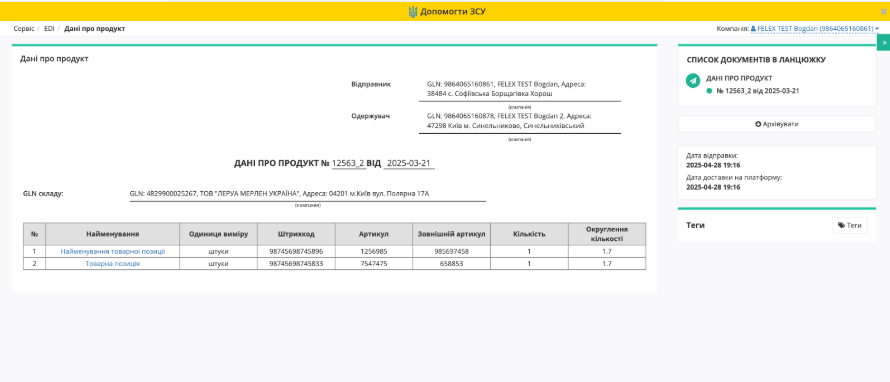This screenshot has width=890, height=382.
Task: Click the green paper plane document icon
Action: click(x=692, y=81)
